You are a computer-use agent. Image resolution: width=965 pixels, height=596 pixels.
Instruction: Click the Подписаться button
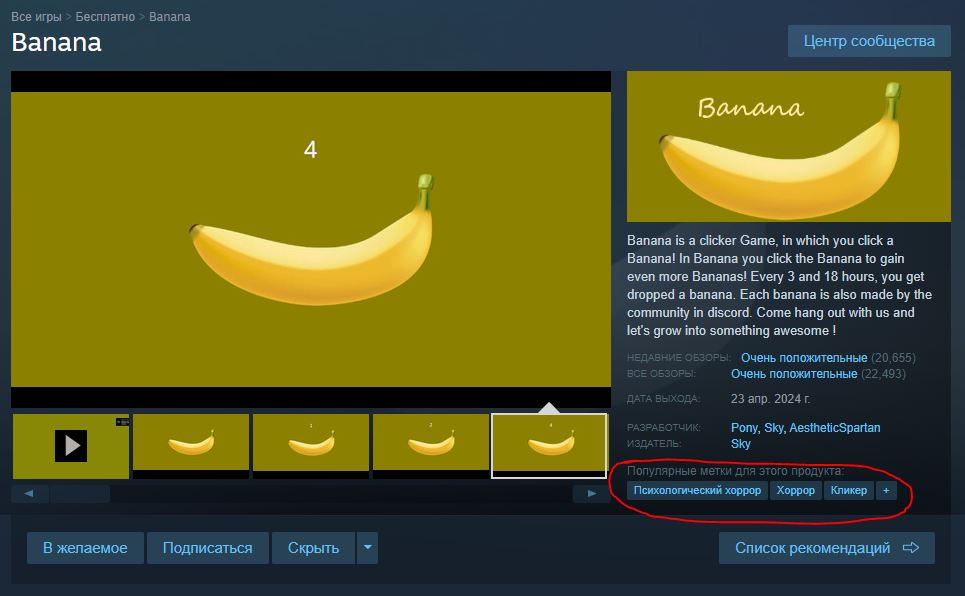point(207,547)
